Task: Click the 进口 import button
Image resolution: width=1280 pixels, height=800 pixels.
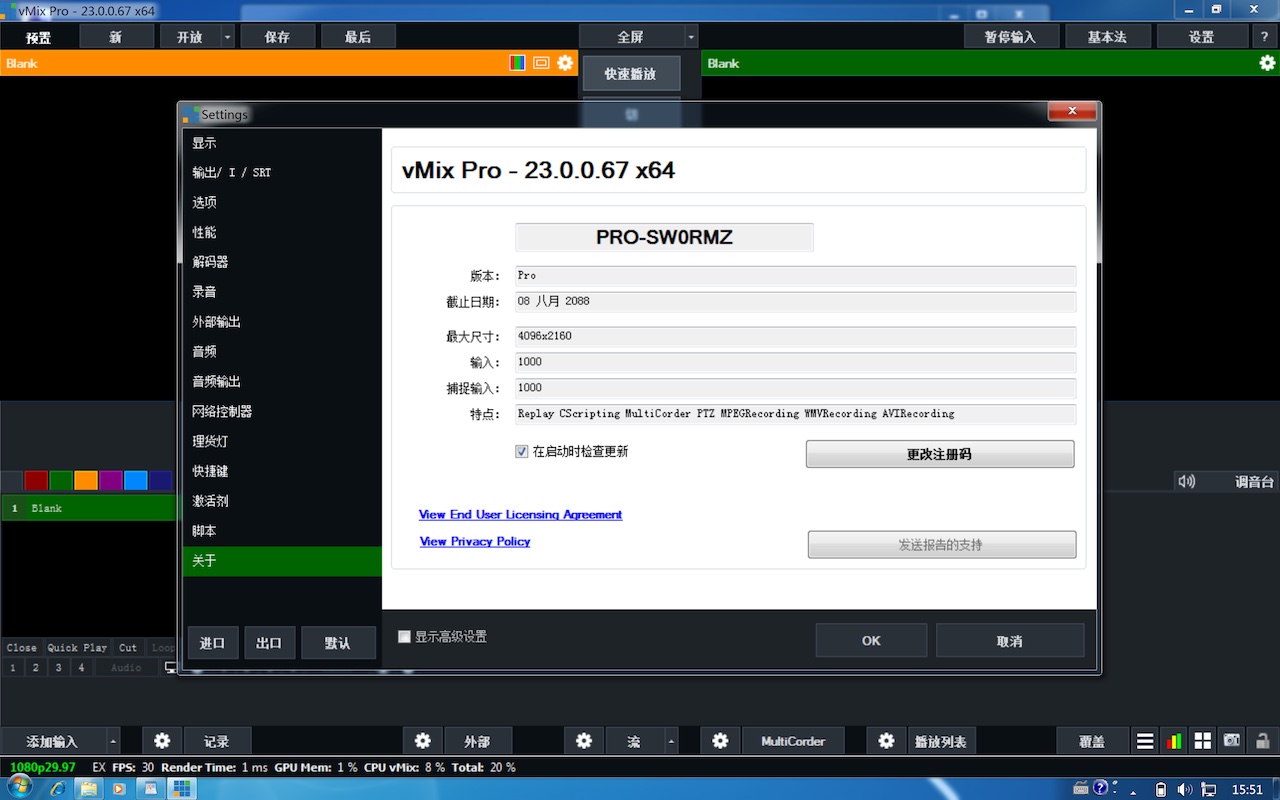Action: 213,643
